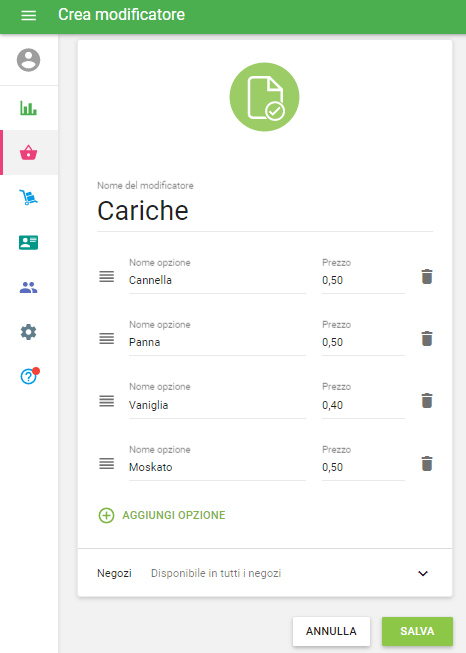Click the Negozi label
The image size is (466, 653).
click(114, 573)
